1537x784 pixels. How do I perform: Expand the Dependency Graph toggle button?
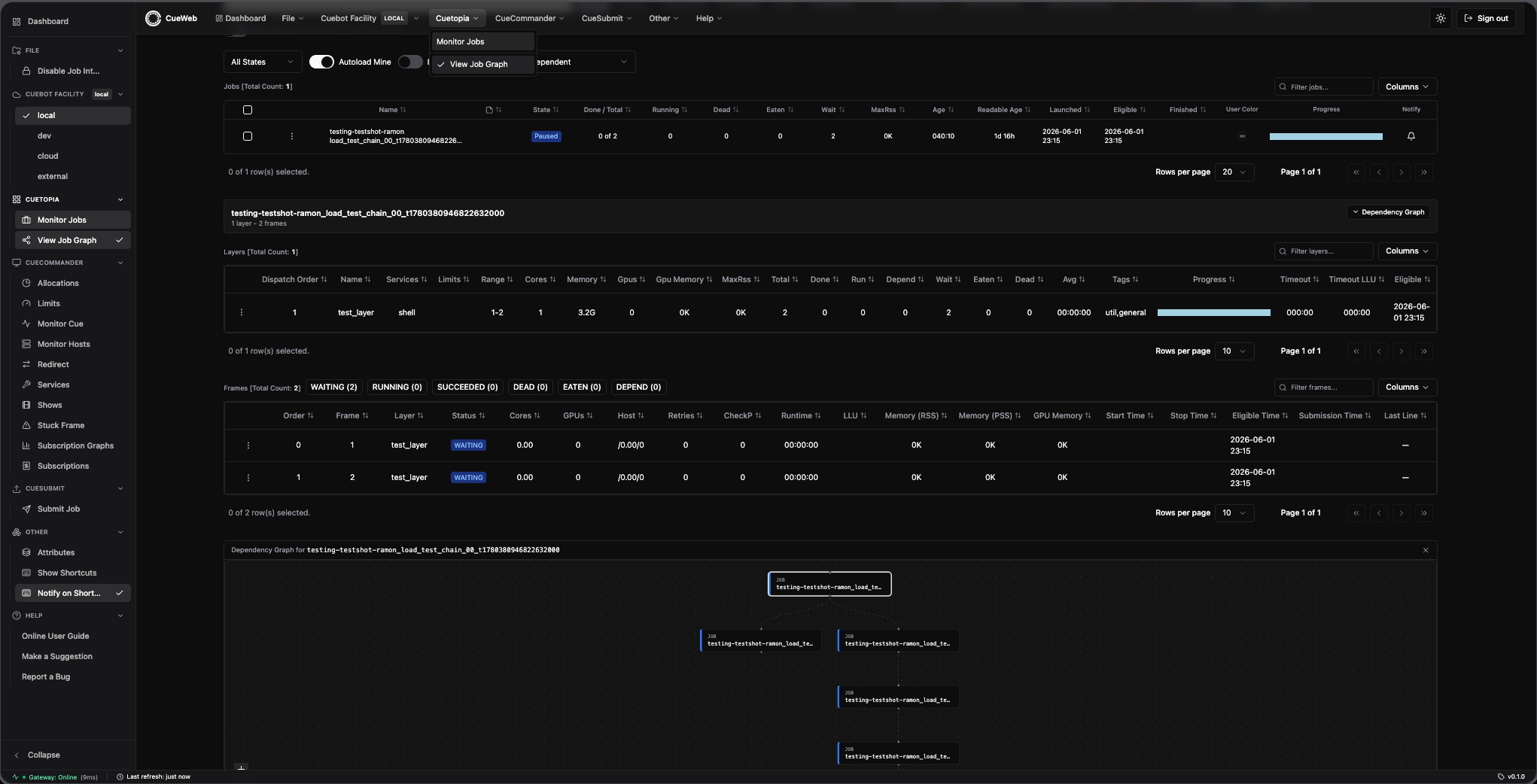pos(1389,212)
